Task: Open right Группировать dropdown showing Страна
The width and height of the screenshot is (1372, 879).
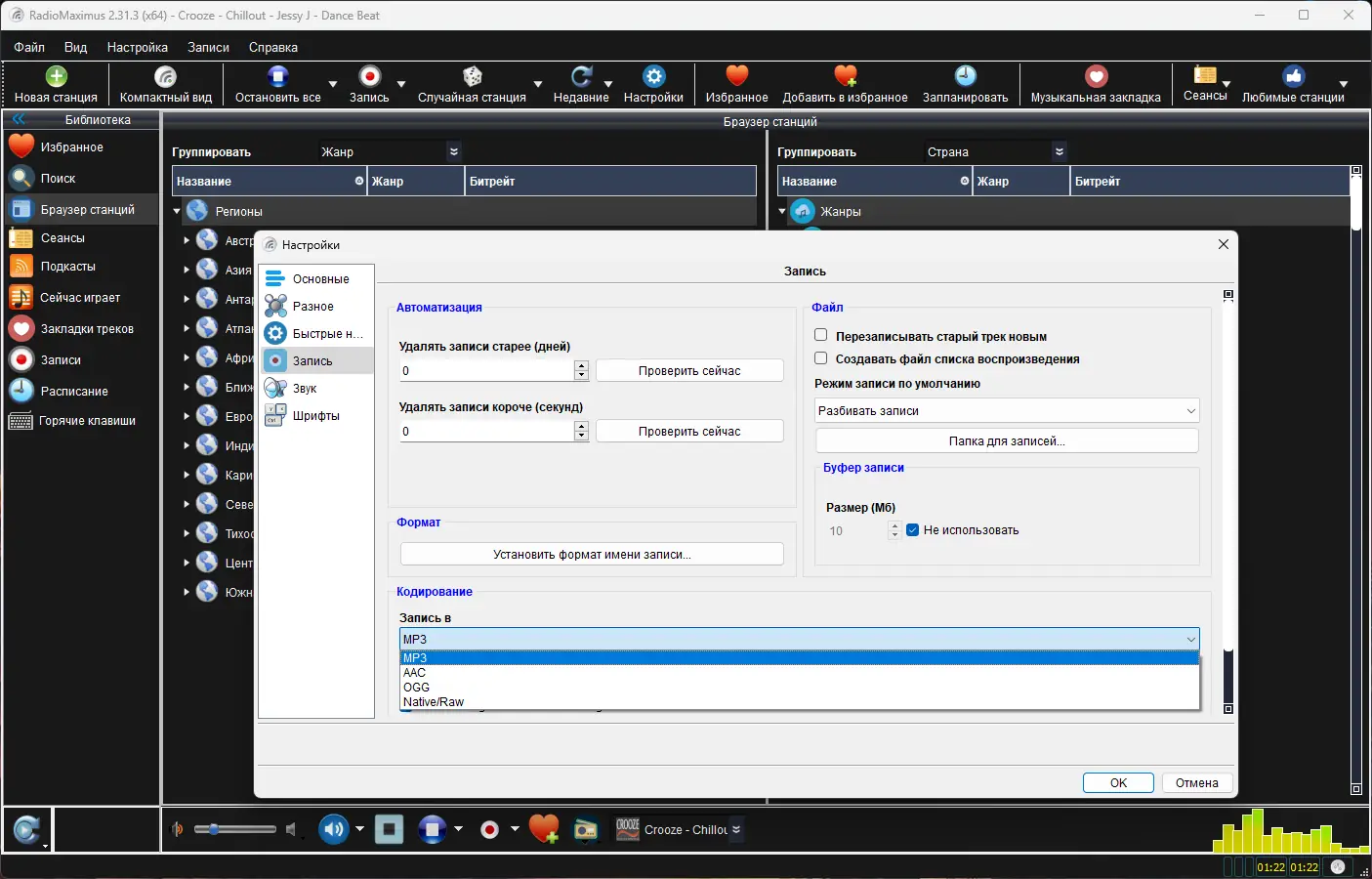Action: (x=996, y=152)
